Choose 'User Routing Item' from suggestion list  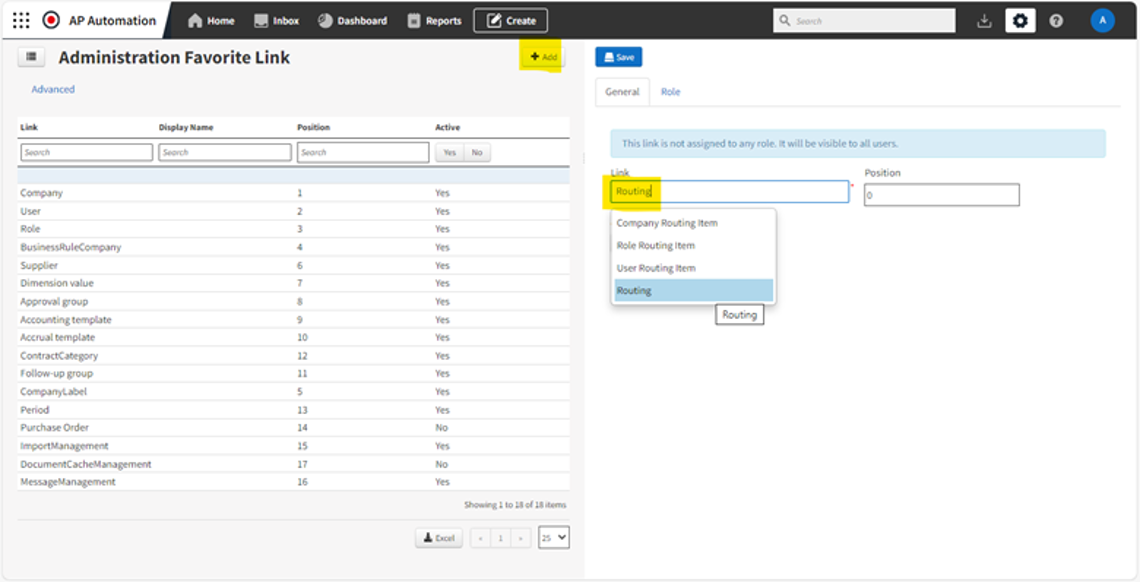pos(656,268)
